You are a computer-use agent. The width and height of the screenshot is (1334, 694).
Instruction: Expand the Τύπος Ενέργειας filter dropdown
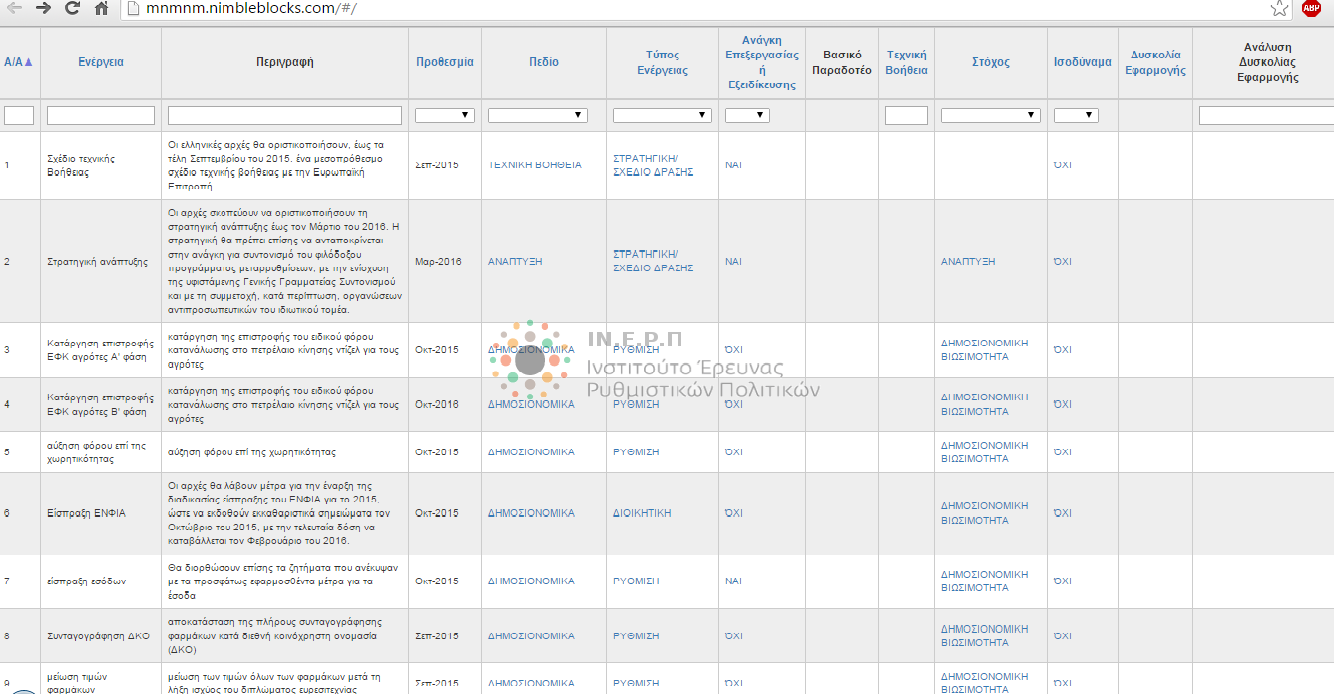662,115
